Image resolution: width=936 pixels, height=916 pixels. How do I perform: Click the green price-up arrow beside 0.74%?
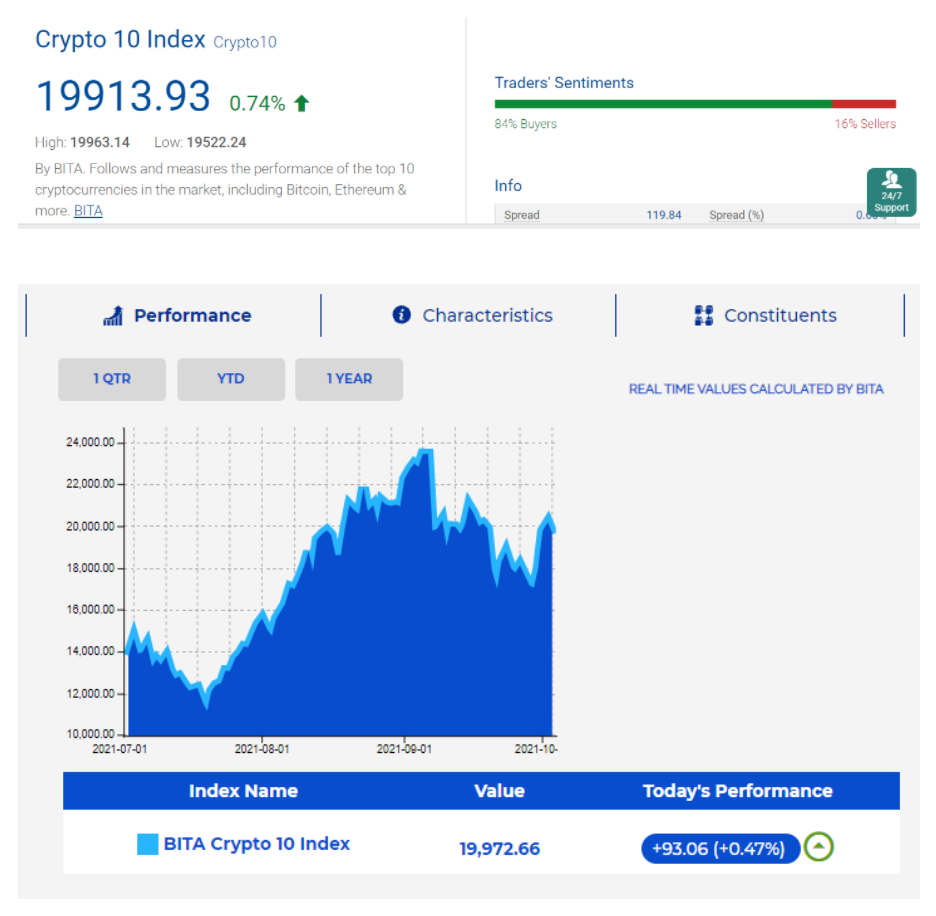(x=301, y=103)
